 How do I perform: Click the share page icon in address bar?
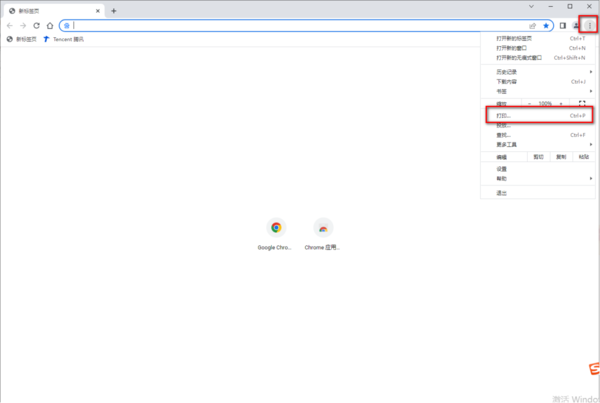point(532,26)
